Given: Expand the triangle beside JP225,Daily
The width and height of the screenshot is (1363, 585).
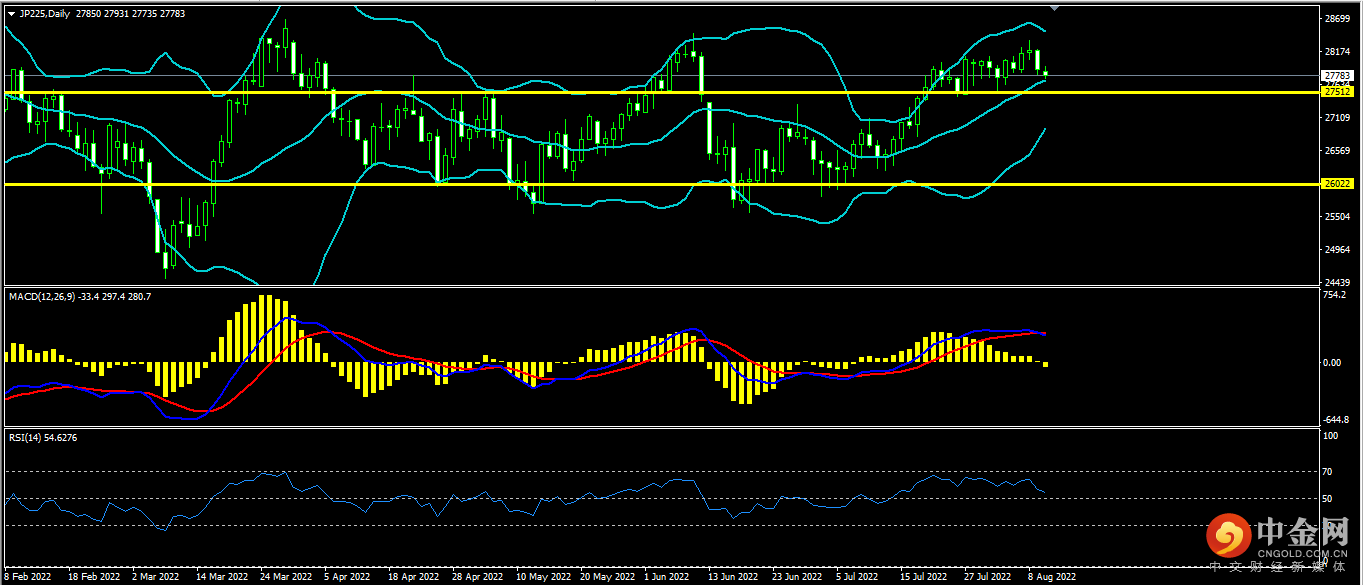Looking at the screenshot, I should pyautogui.click(x=11, y=14).
